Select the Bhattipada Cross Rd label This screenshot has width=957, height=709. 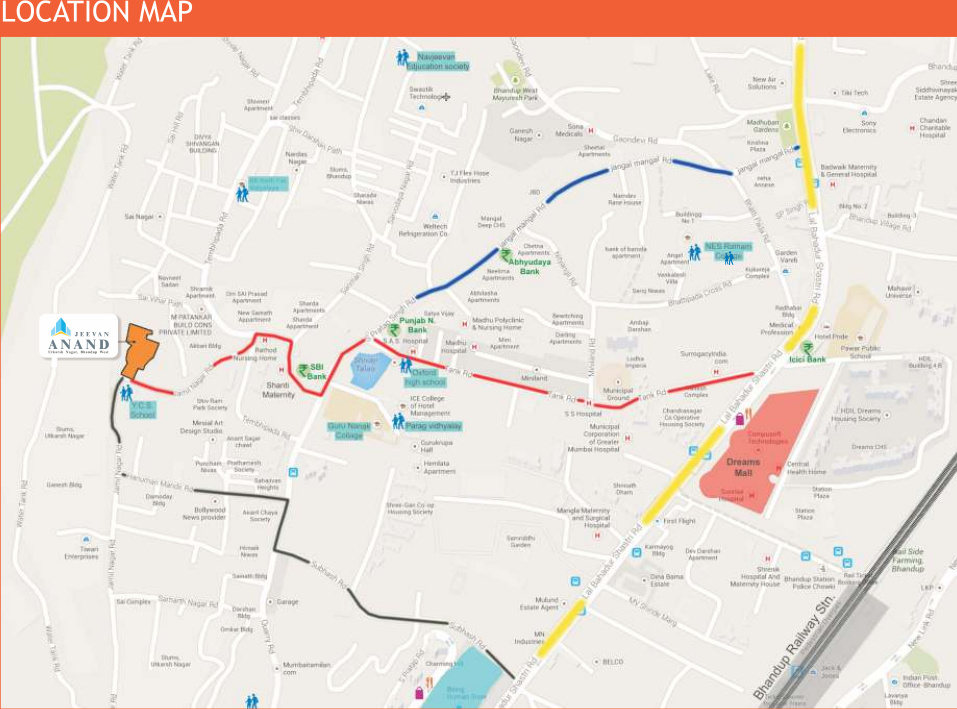pos(699,294)
